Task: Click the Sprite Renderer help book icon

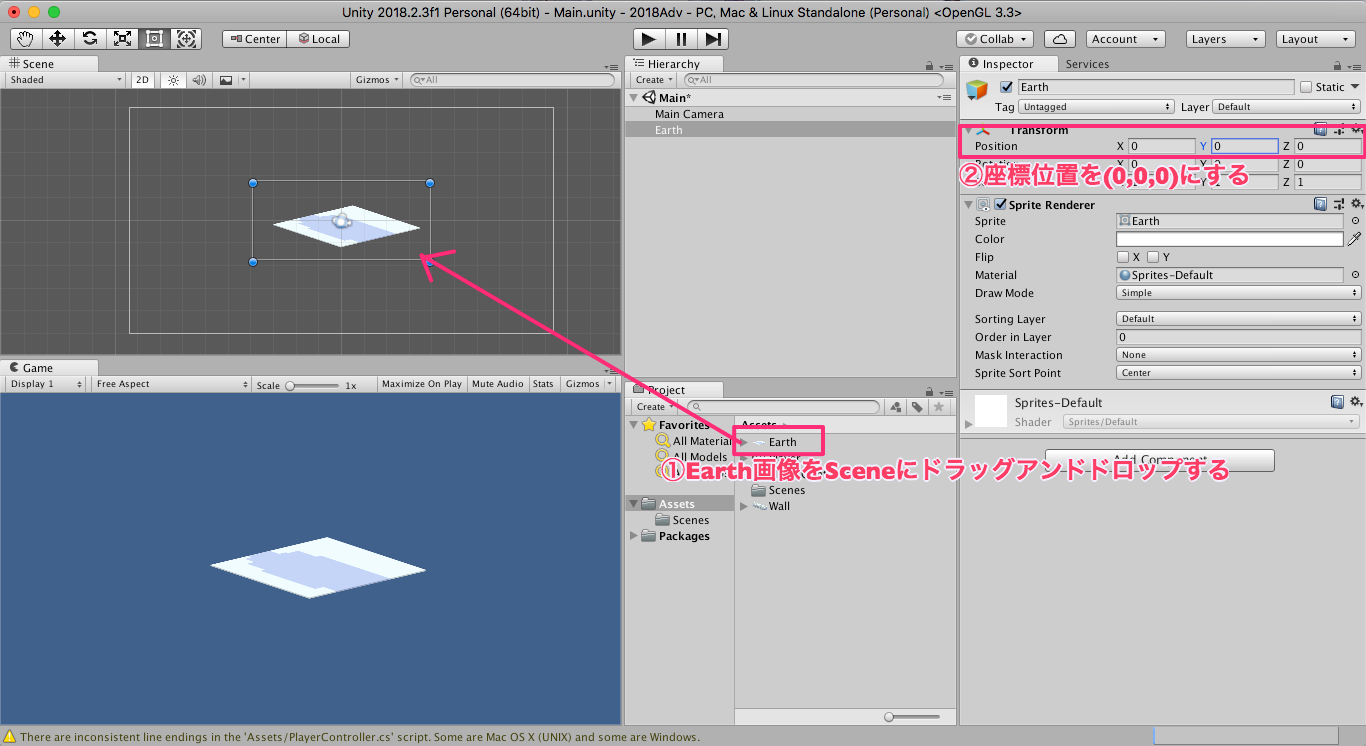Action: point(1321,204)
